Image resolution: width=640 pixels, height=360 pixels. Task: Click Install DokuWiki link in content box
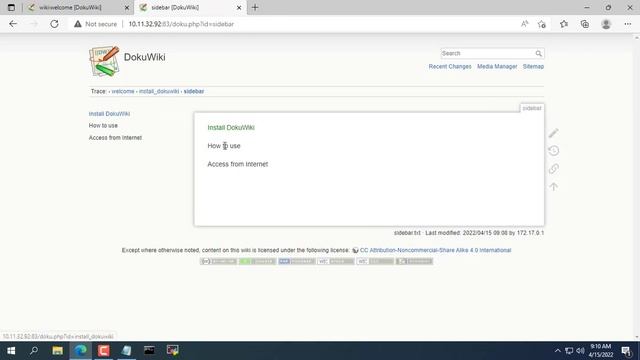pos(231,128)
